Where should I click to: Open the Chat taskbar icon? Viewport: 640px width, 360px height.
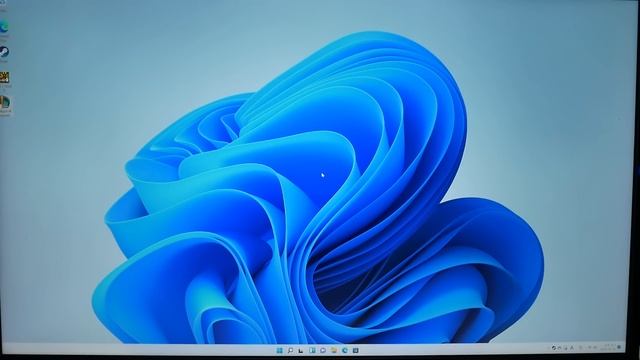(323, 350)
